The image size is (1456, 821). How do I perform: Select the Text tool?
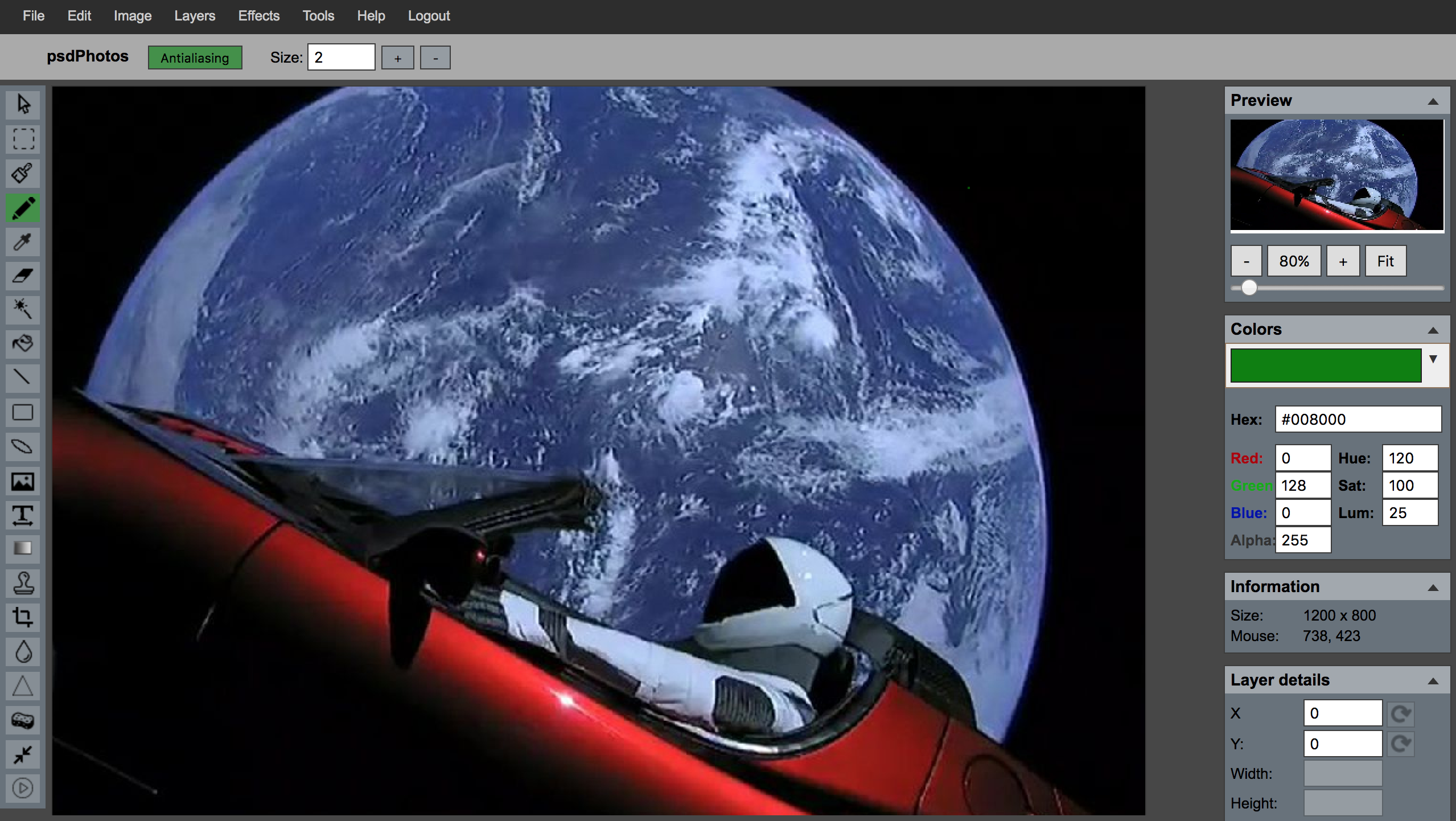[x=23, y=515]
